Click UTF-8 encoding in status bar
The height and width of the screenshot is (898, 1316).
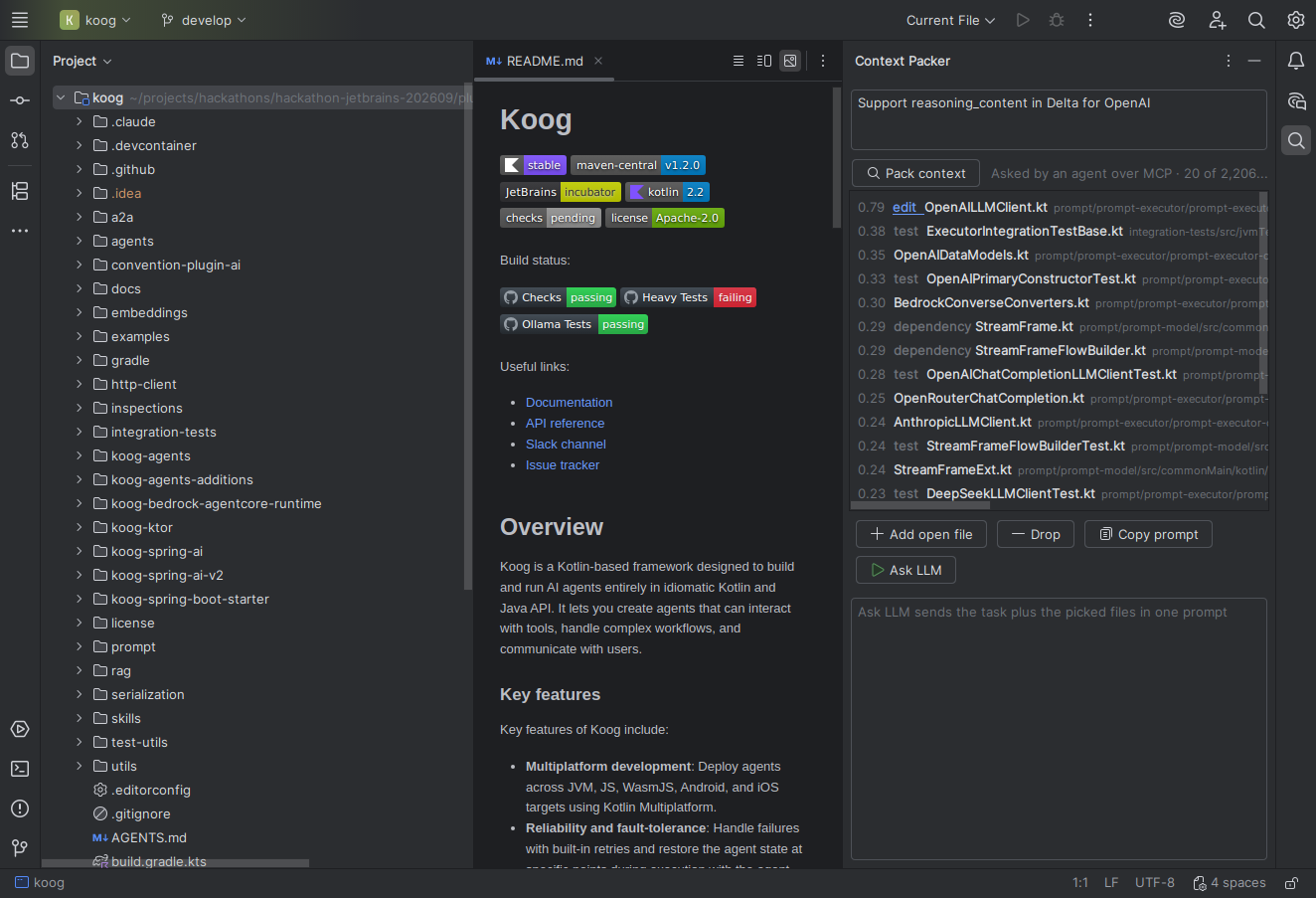click(x=1155, y=883)
